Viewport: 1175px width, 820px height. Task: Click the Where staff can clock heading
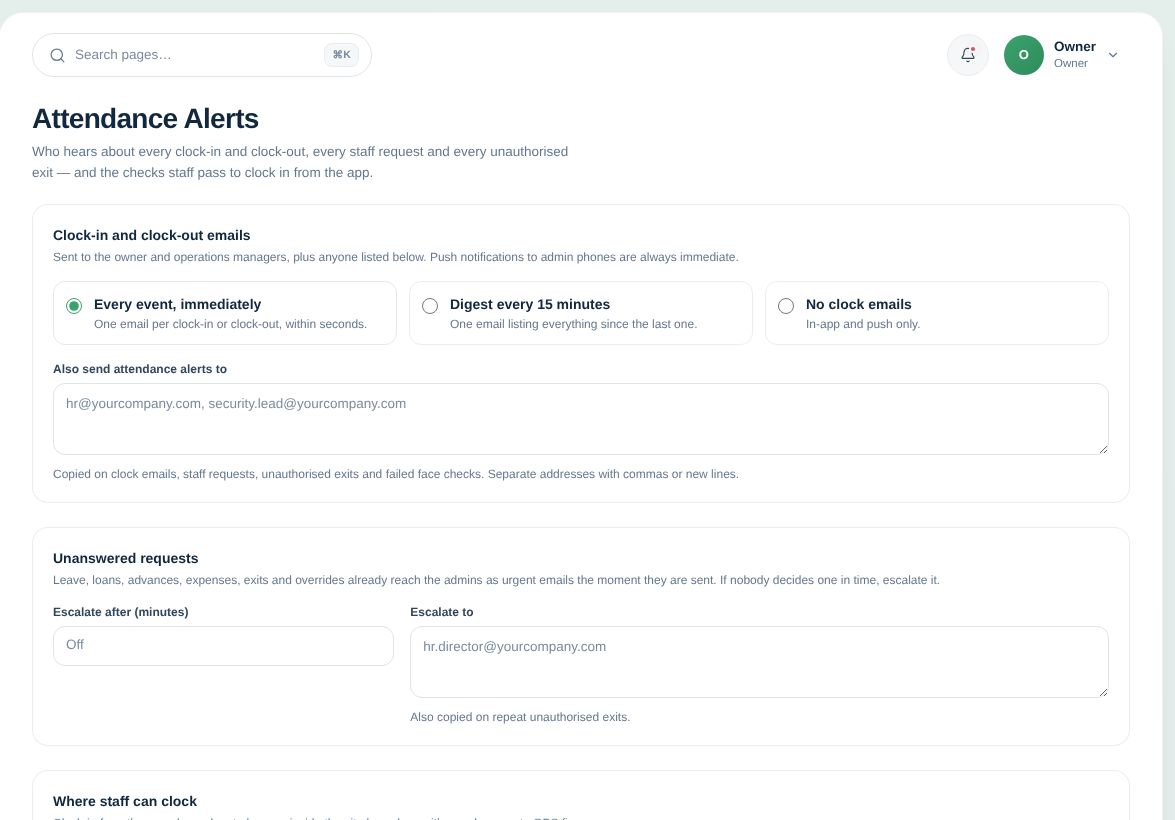coord(125,801)
